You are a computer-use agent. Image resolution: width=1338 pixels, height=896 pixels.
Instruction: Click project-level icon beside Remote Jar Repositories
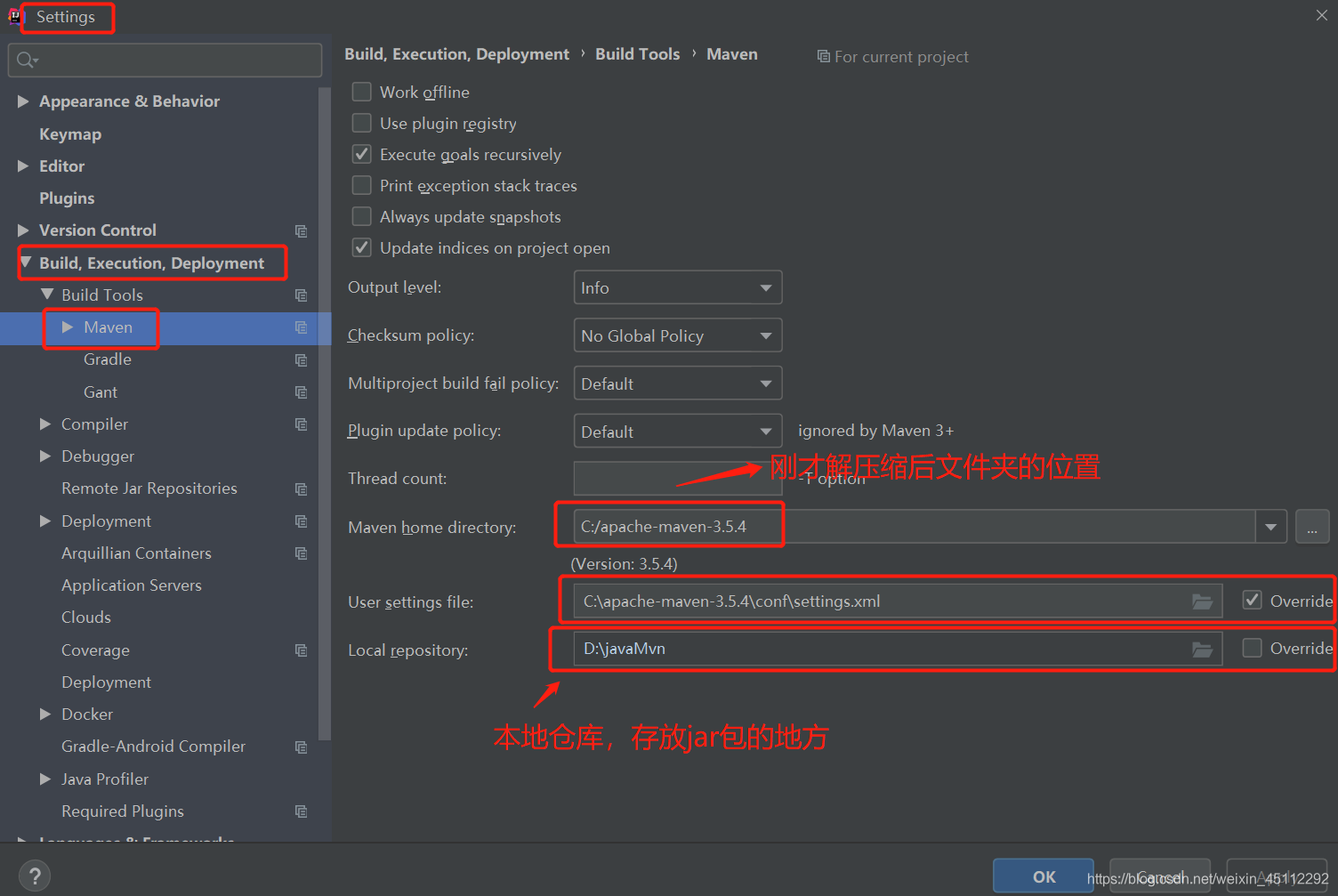302,489
